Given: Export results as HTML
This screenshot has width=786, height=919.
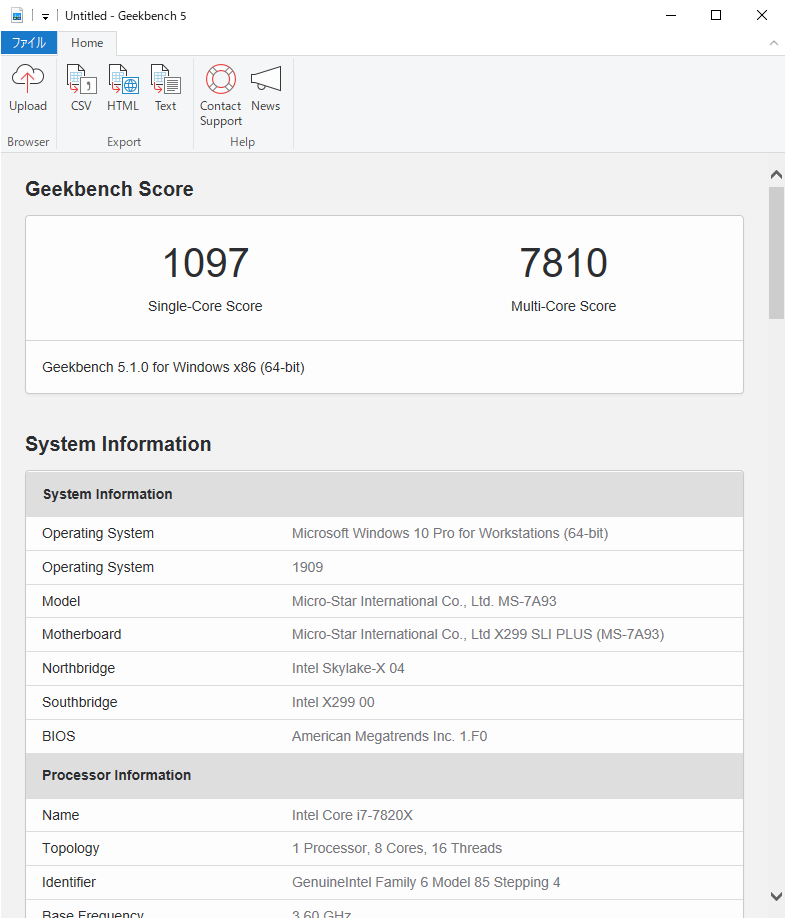Looking at the screenshot, I should click(x=123, y=88).
